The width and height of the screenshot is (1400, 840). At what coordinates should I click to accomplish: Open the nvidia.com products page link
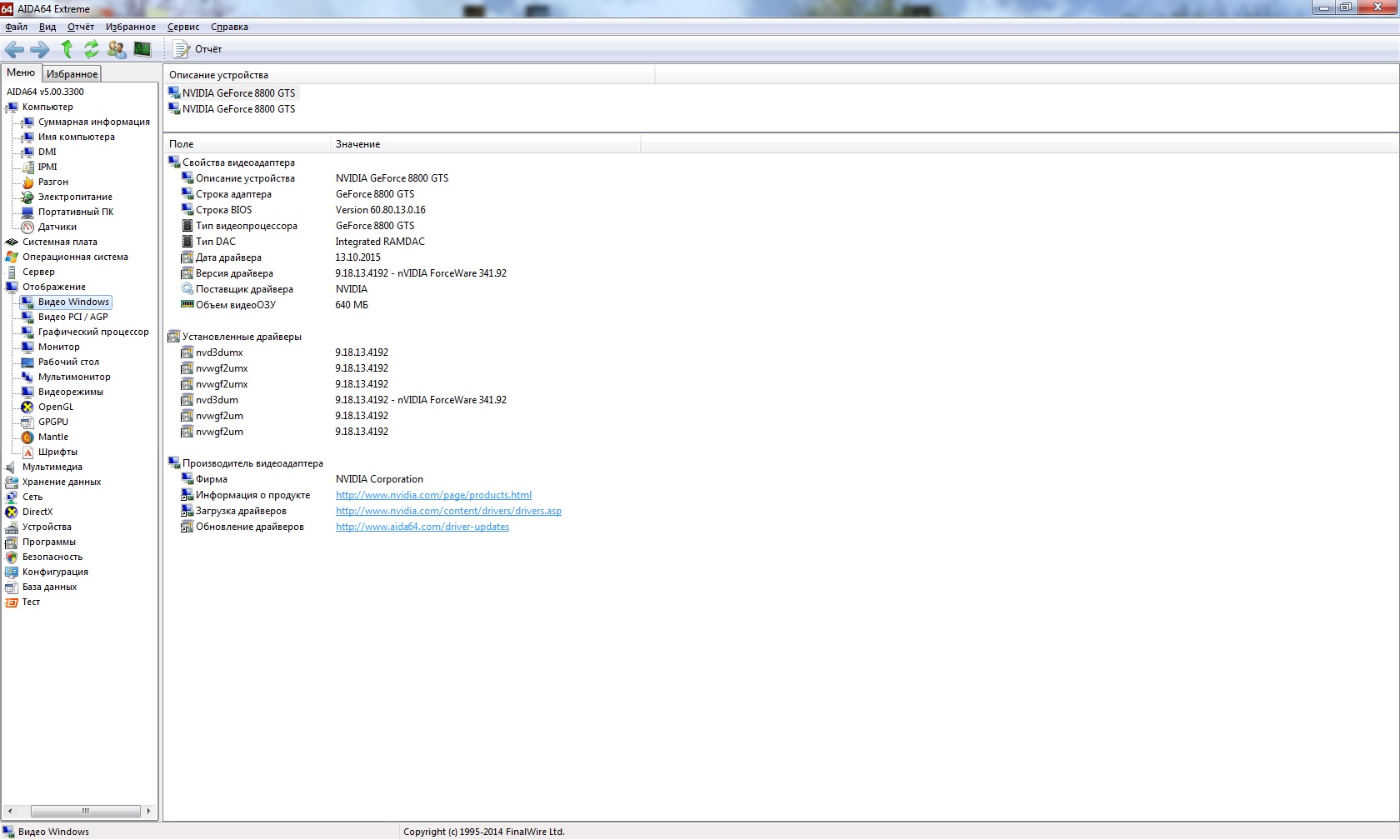[433, 495]
